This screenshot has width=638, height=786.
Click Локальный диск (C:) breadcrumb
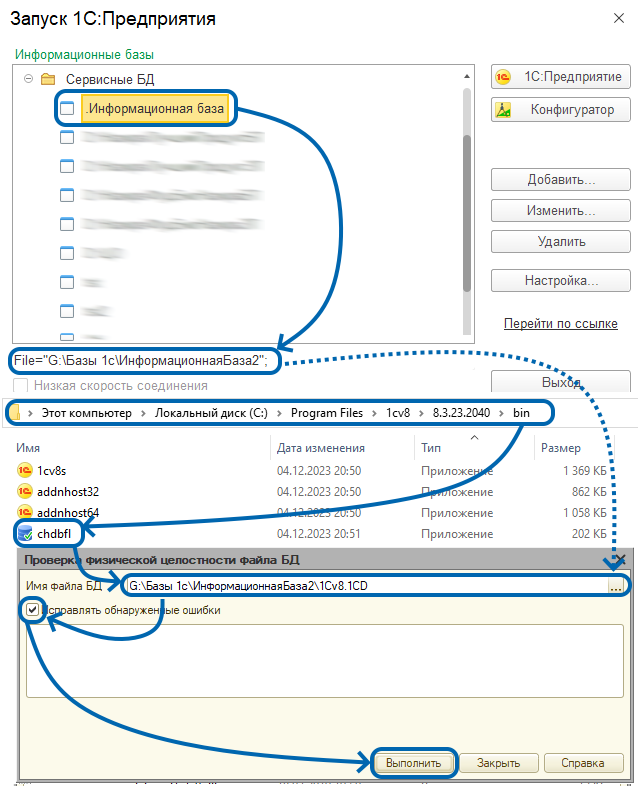pyautogui.click(x=211, y=413)
